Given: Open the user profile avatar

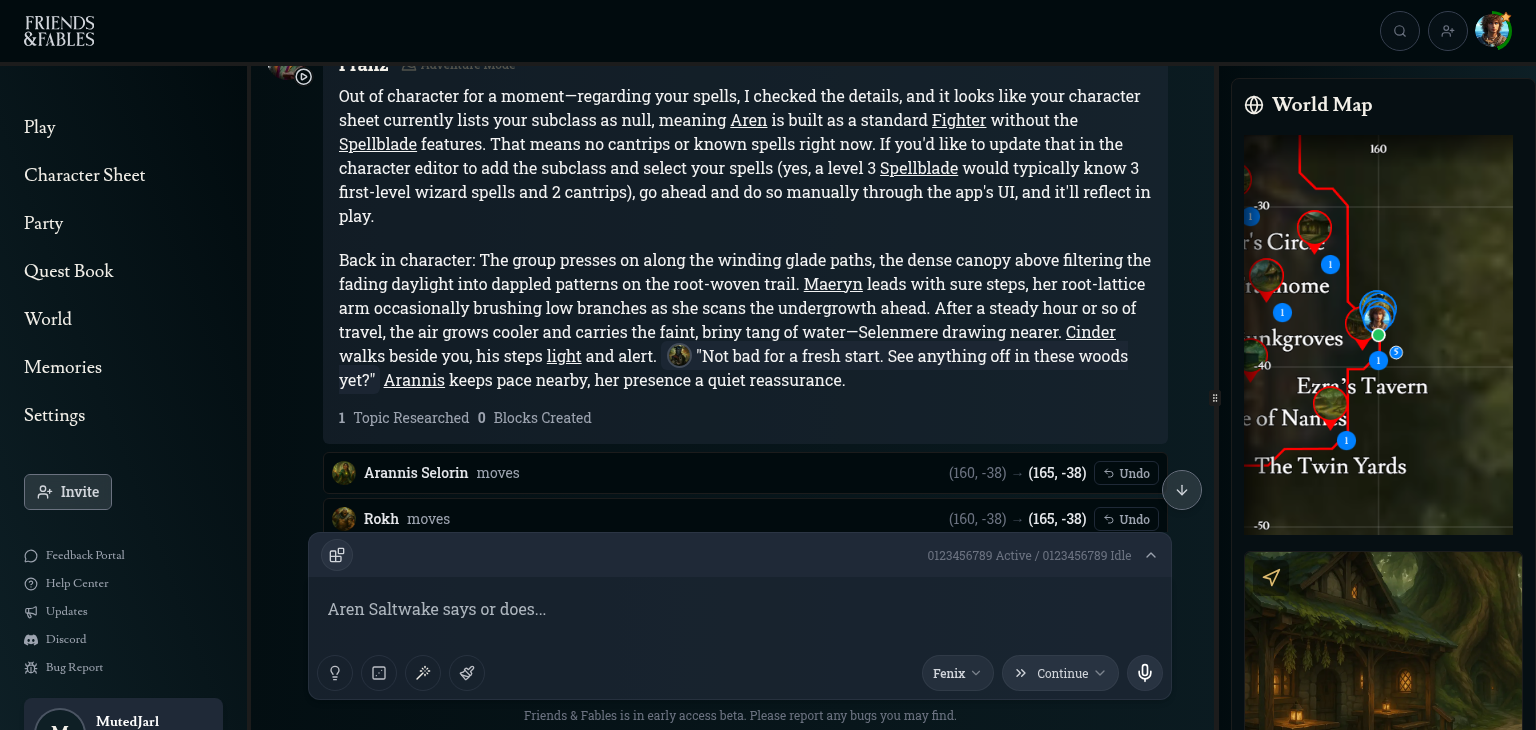Looking at the screenshot, I should [1493, 31].
